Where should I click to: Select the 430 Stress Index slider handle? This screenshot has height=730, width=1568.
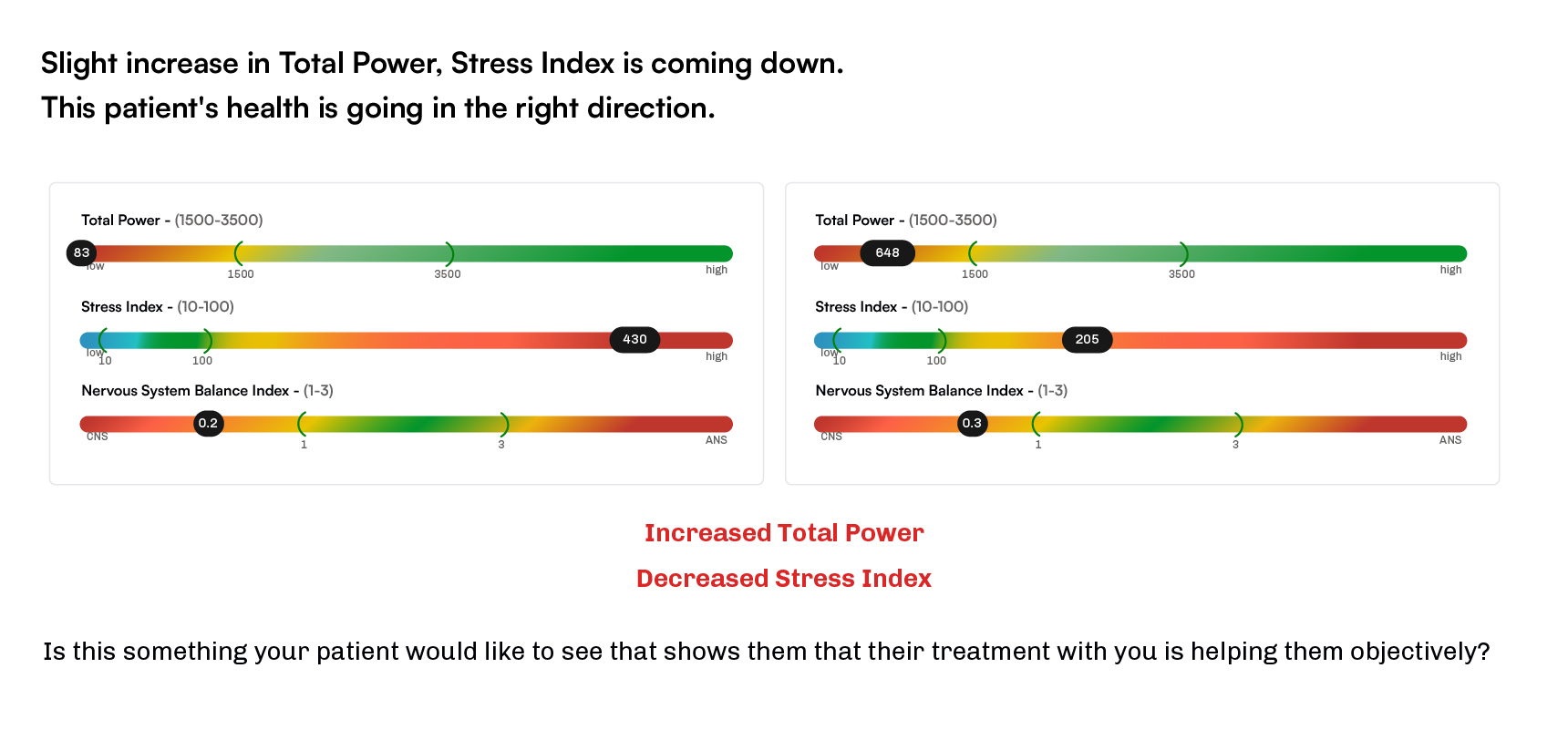(634, 339)
